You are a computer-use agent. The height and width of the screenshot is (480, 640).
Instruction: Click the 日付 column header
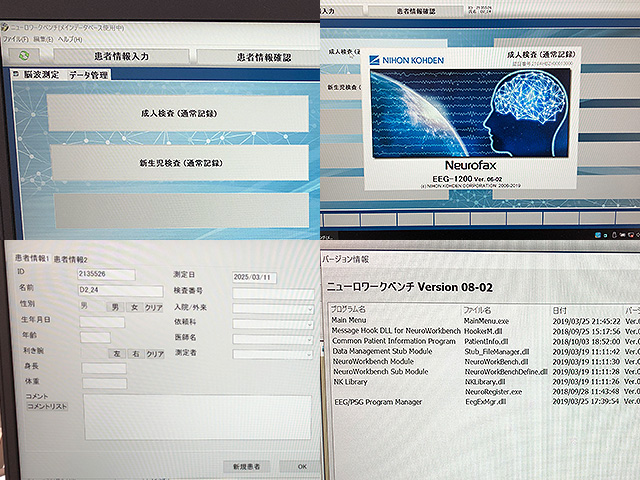(559, 311)
